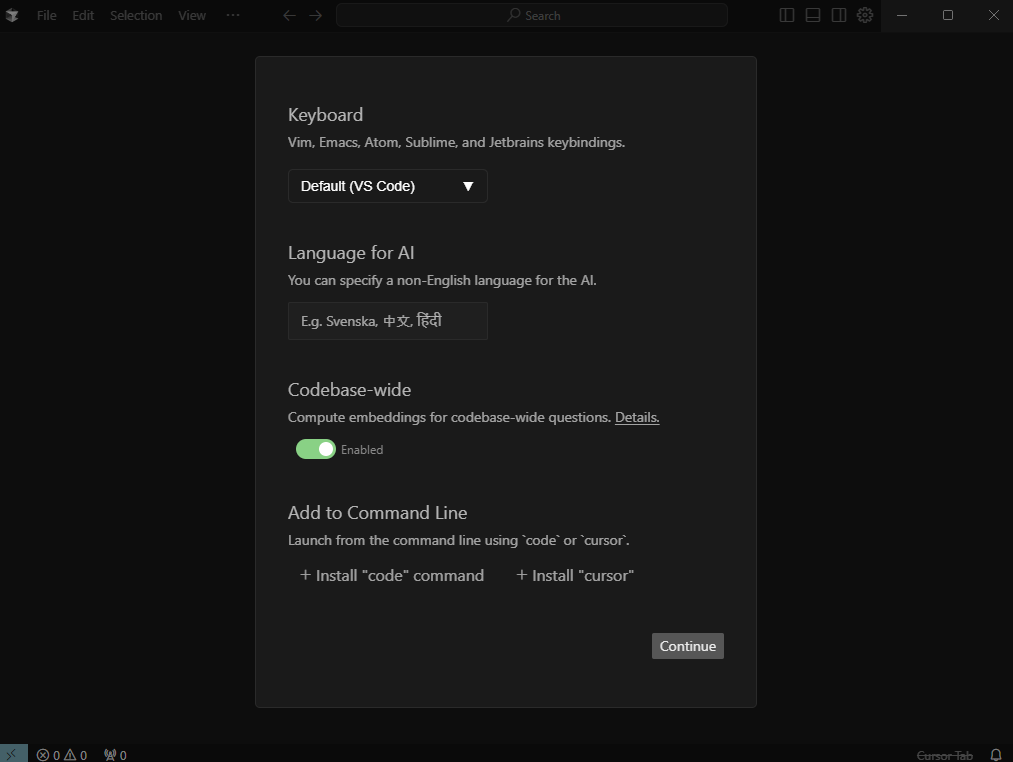Open the File menu
Viewport: 1013px width, 762px height.
click(x=47, y=15)
